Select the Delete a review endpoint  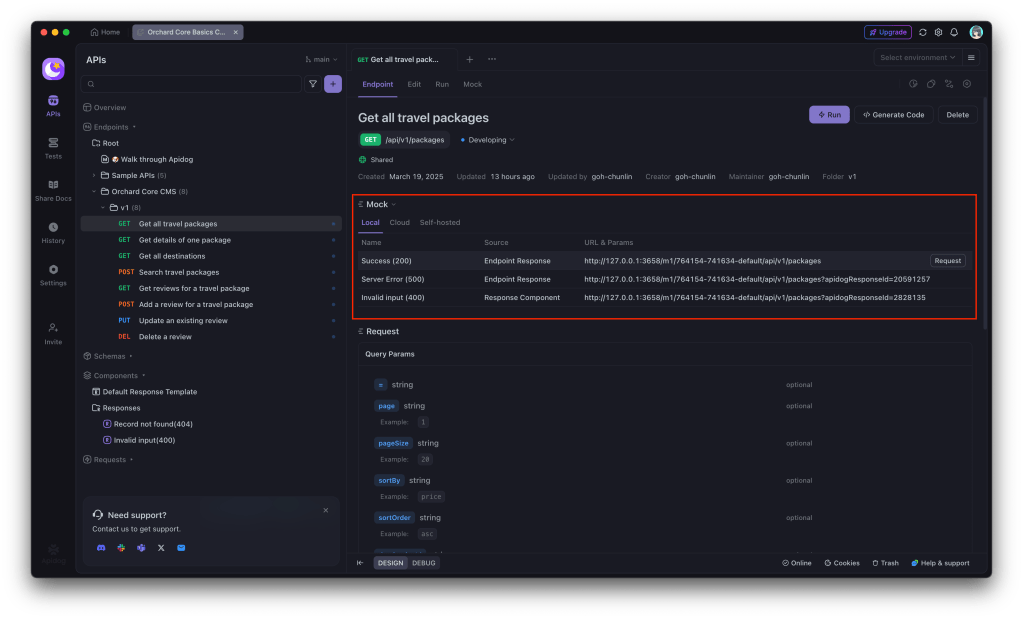pyautogui.click(x=165, y=337)
